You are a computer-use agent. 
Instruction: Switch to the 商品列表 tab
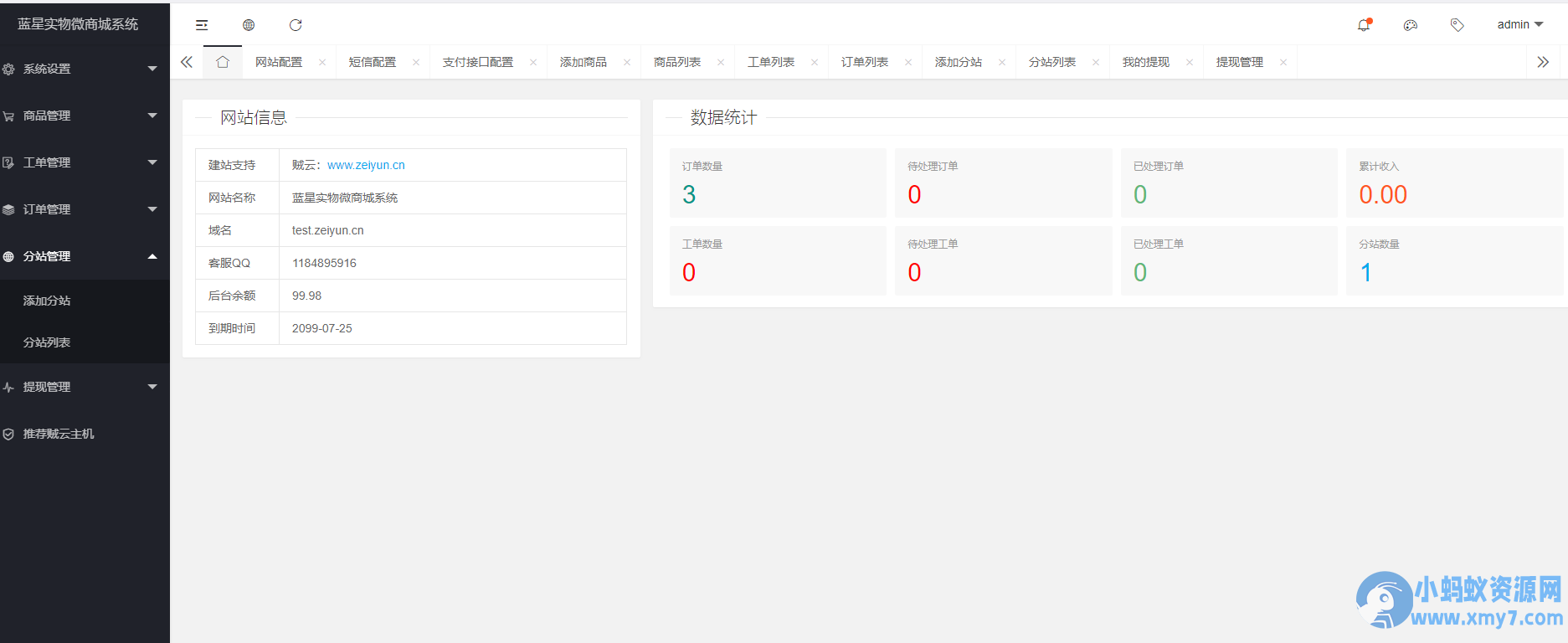(x=677, y=63)
